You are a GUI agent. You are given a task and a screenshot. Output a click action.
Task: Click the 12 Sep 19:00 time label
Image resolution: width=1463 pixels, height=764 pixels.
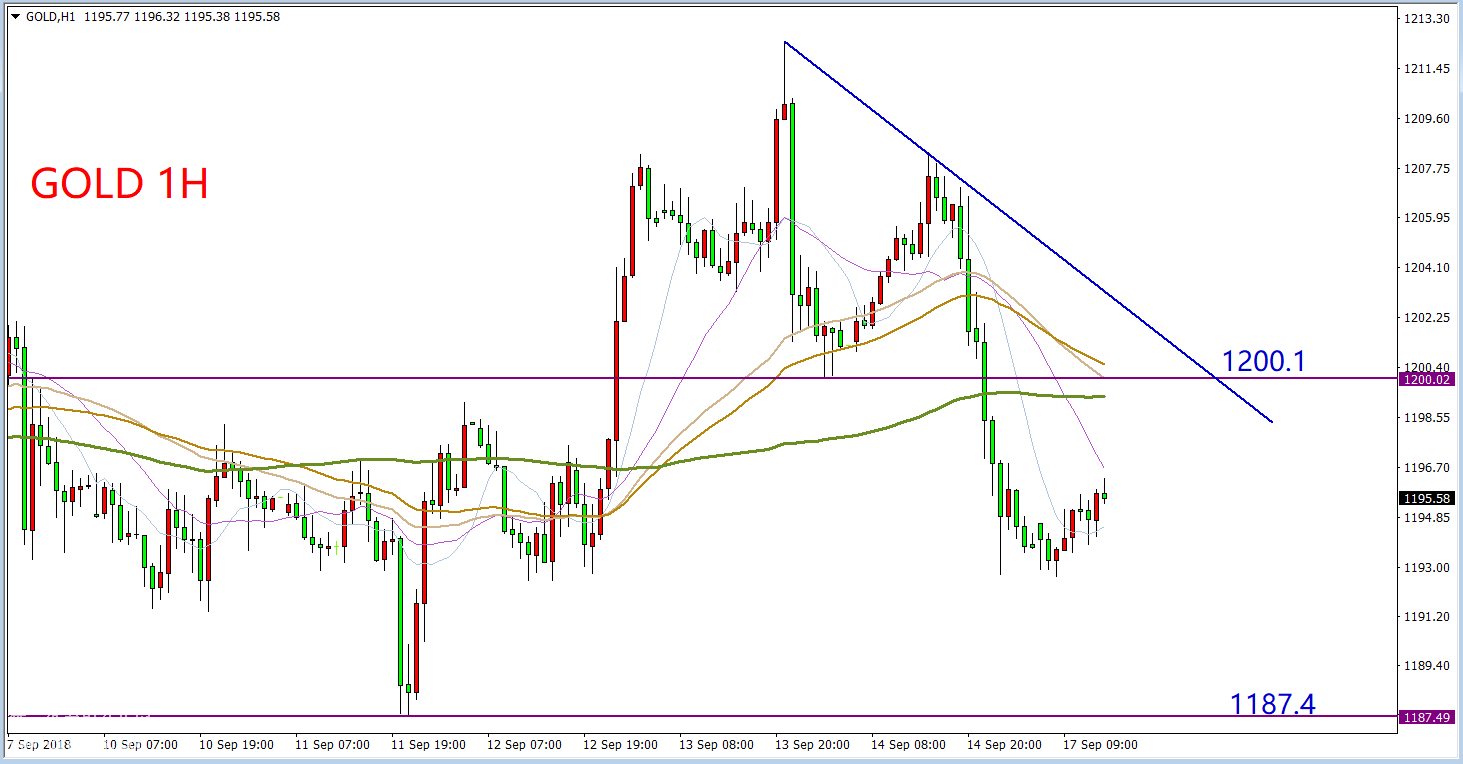(x=621, y=745)
